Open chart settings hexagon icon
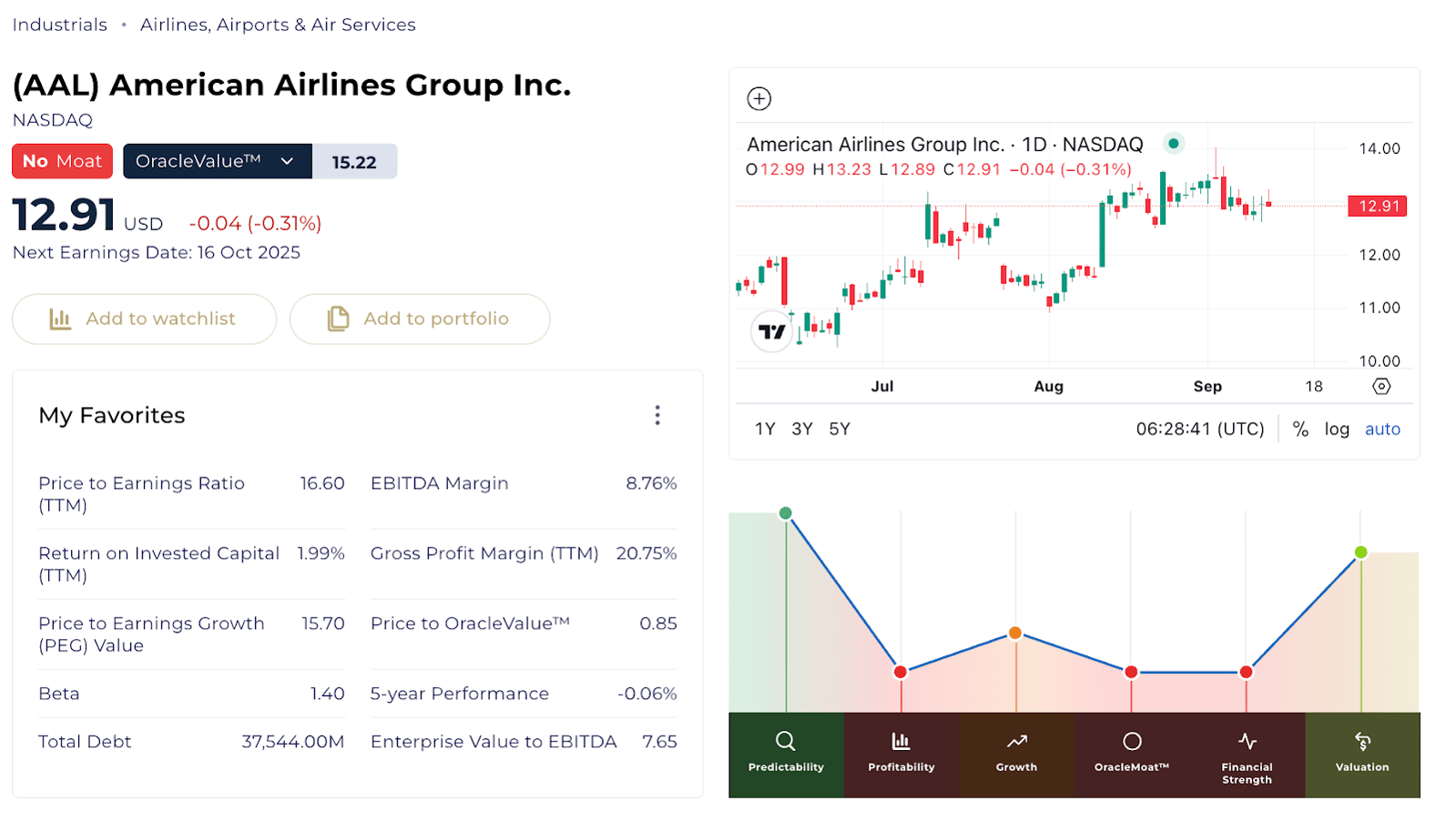This screenshot has width=1456, height=821. point(1380,387)
